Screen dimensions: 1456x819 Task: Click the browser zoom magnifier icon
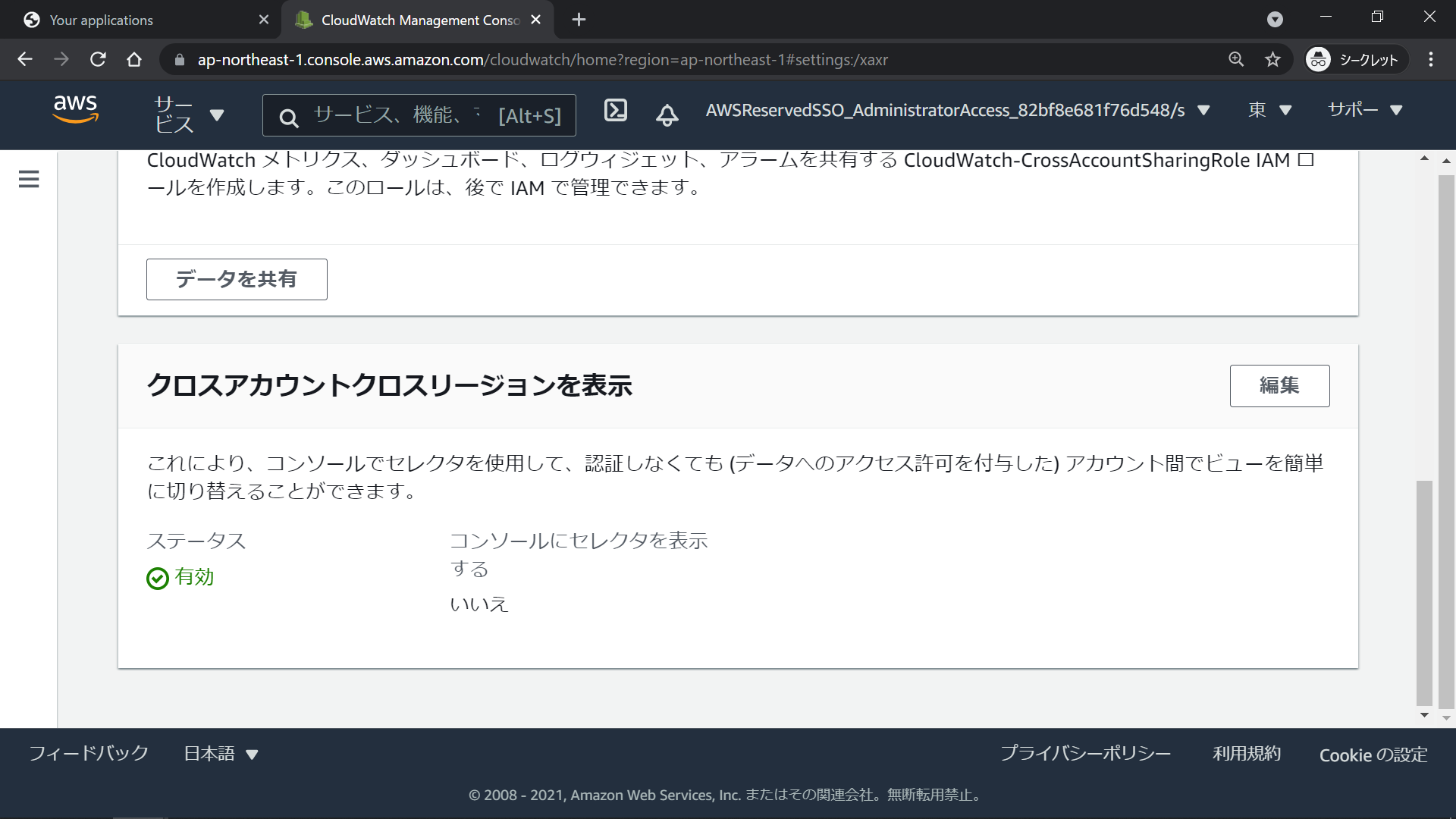pos(1236,59)
